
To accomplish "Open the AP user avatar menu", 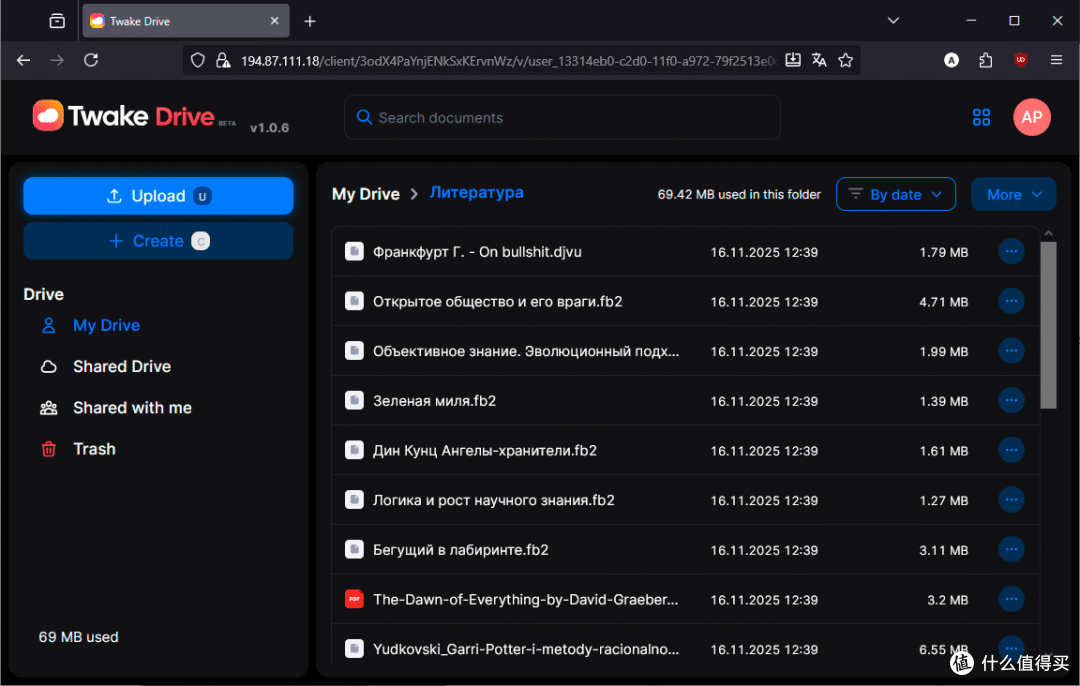I will [1031, 117].
